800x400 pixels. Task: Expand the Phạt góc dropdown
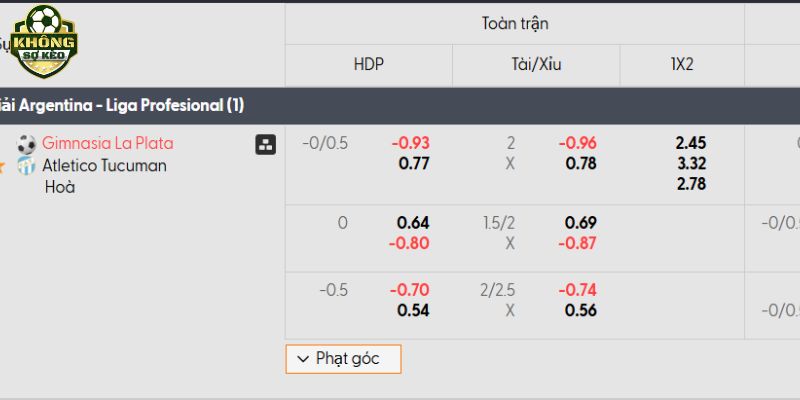click(343, 359)
